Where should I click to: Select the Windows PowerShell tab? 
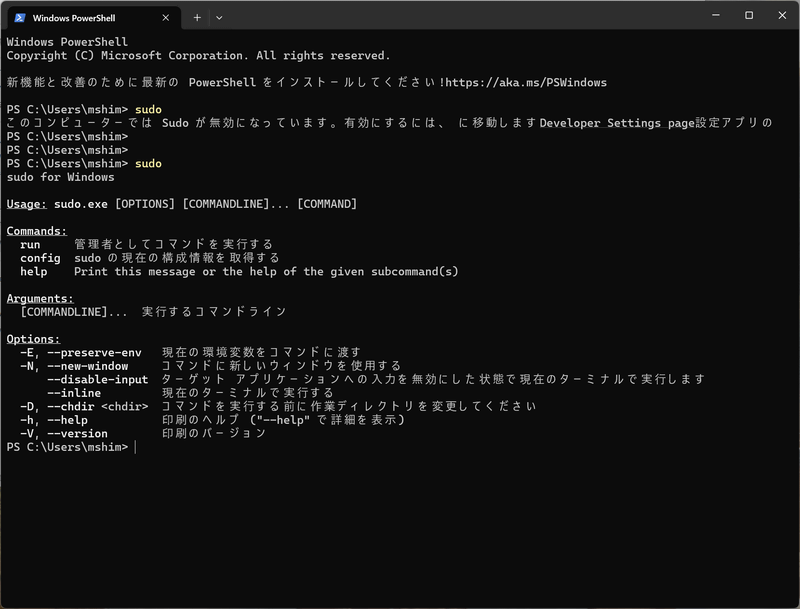pyautogui.click(x=80, y=16)
